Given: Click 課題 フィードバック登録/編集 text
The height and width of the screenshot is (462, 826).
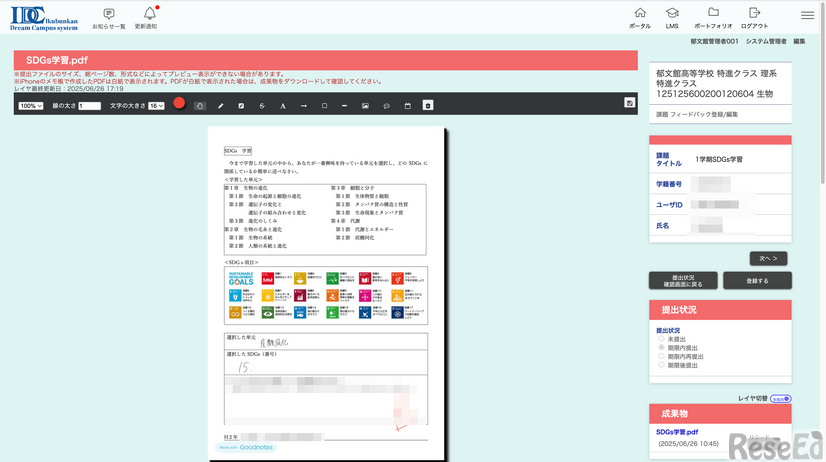Looking at the screenshot, I should [x=696, y=114].
